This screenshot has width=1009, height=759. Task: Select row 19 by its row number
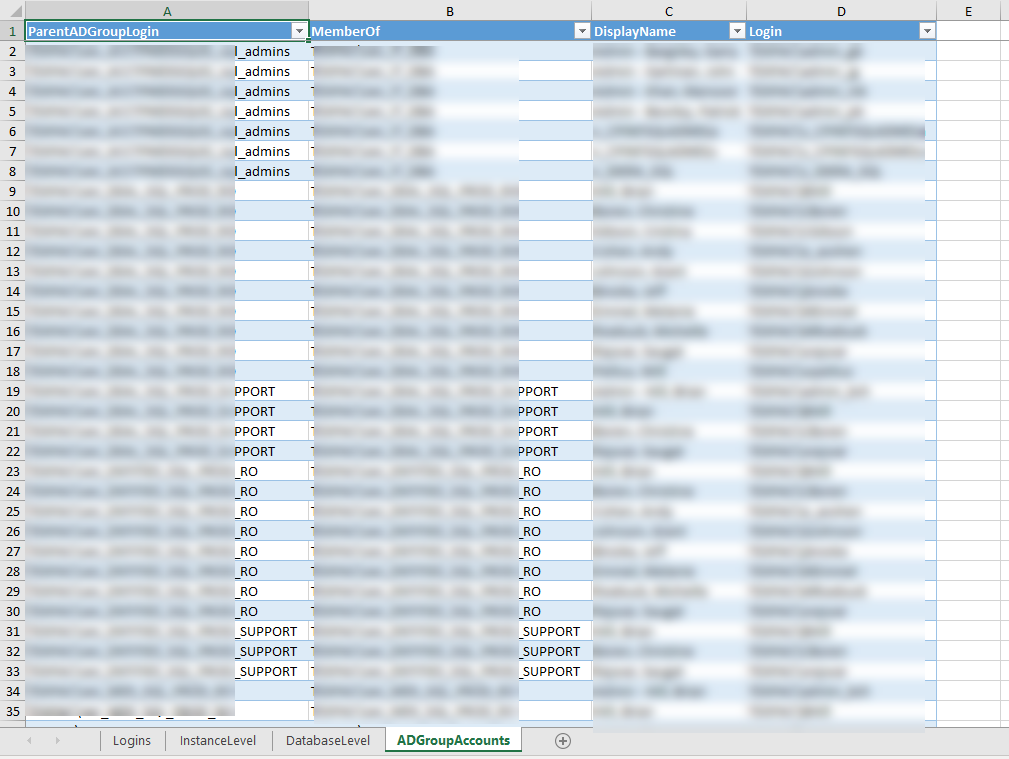[11, 390]
